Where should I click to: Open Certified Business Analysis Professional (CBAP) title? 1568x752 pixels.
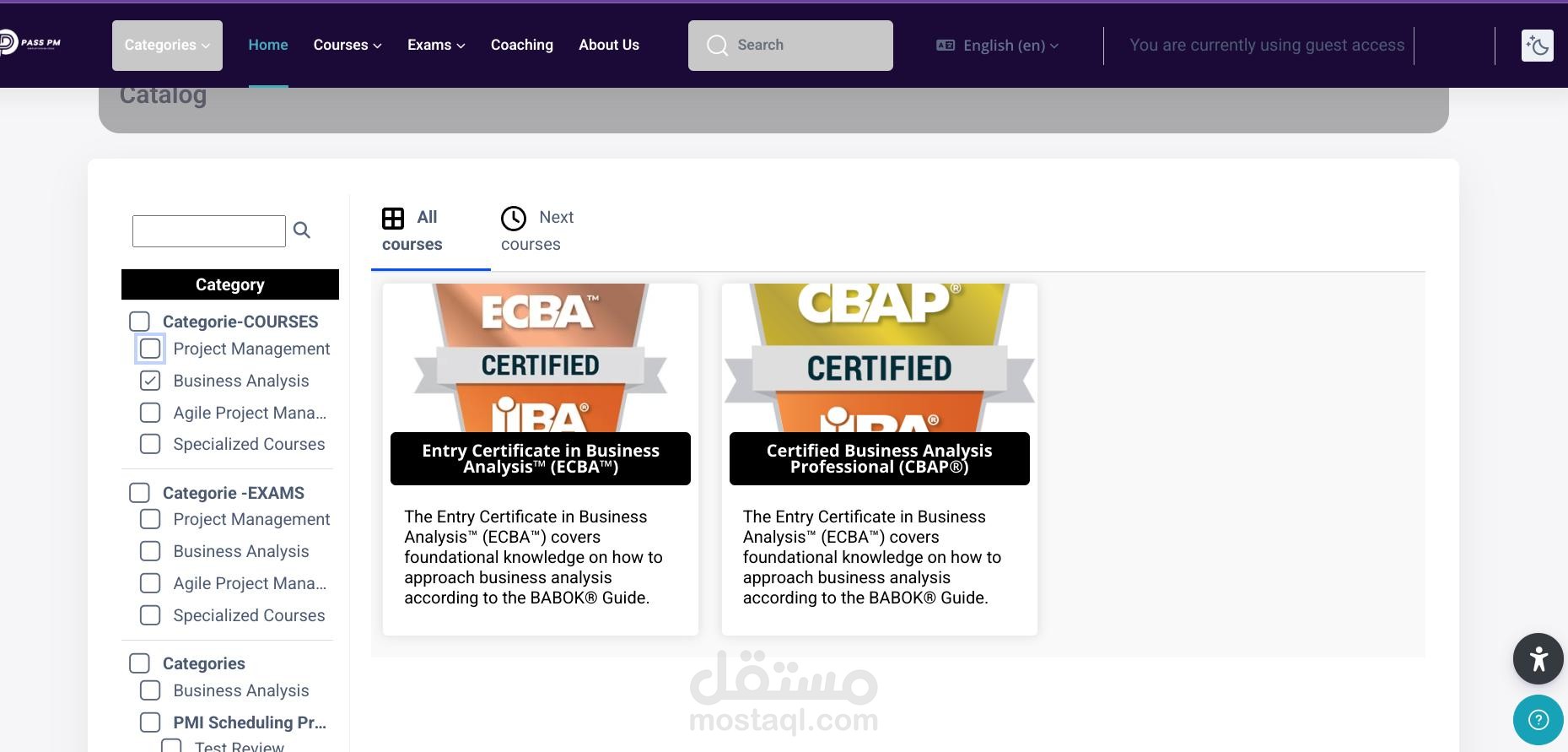pyautogui.click(x=880, y=458)
